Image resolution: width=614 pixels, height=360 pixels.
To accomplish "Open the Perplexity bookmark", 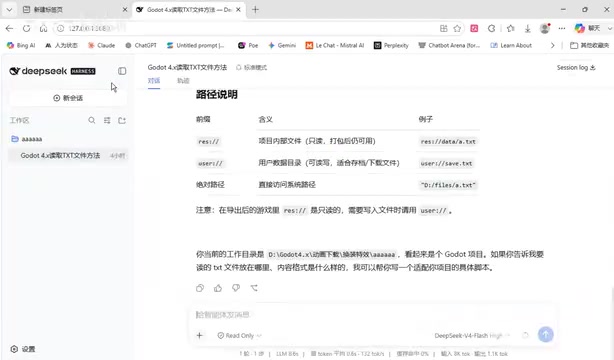I will pyautogui.click(x=391, y=45).
